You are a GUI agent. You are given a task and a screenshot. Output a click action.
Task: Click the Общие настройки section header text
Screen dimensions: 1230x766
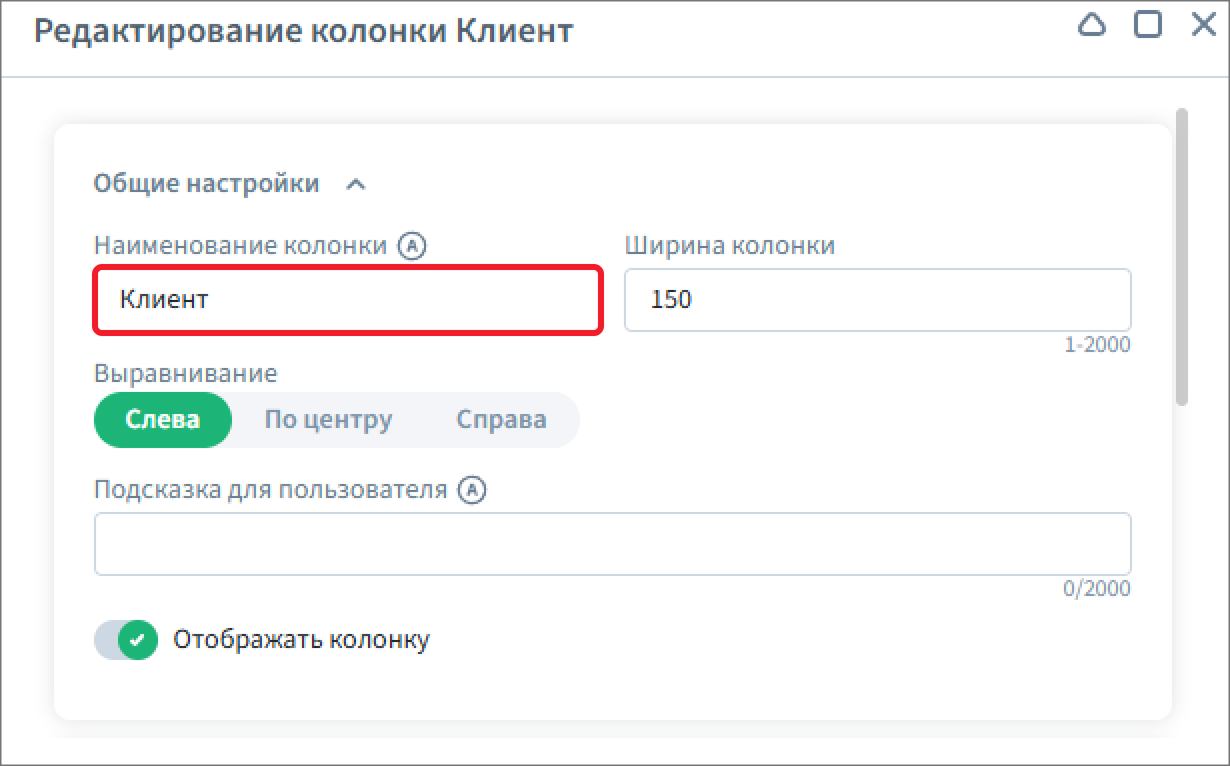tap(206, 184)
